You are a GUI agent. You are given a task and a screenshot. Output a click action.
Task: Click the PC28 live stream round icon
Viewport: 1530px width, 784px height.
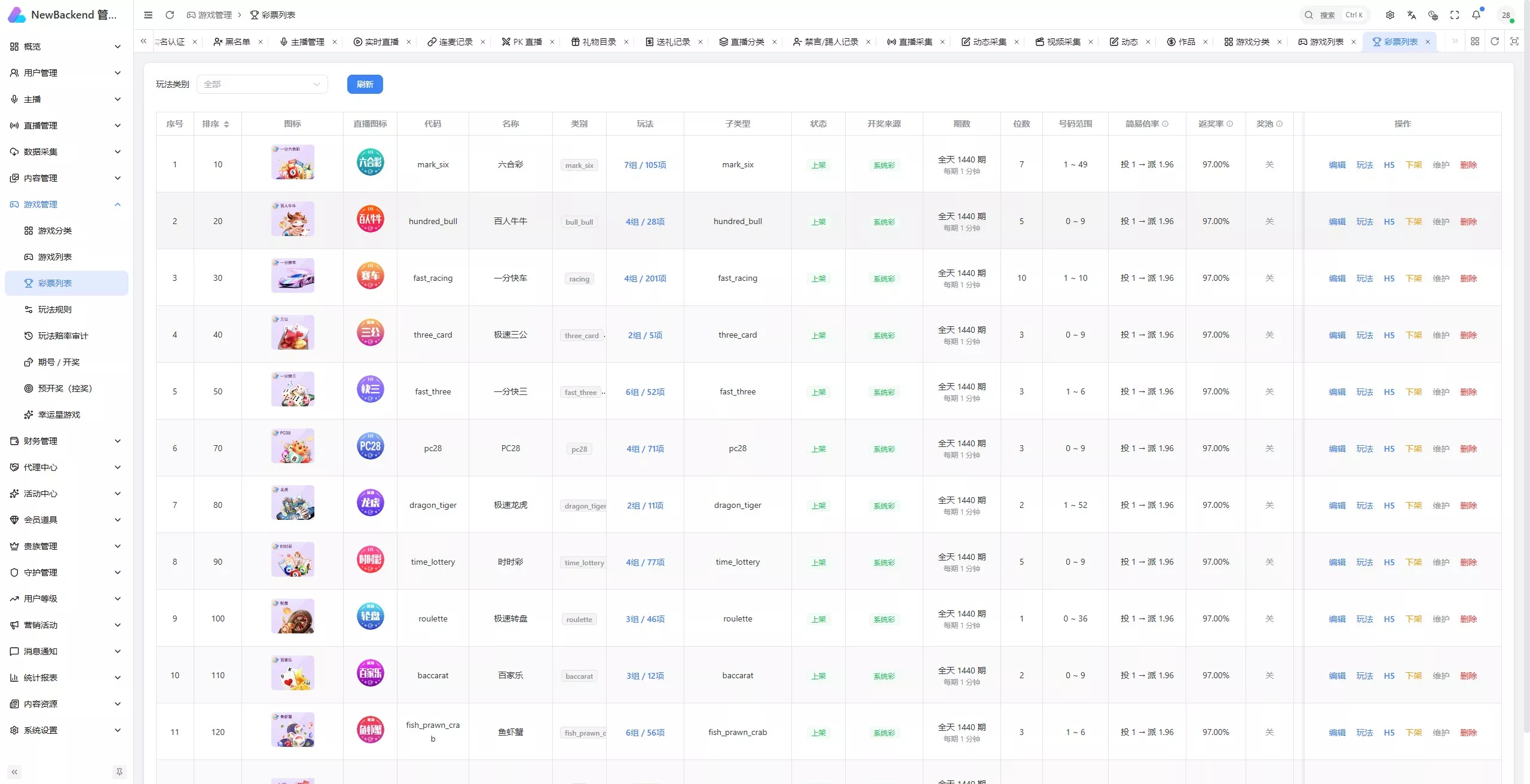370,446
